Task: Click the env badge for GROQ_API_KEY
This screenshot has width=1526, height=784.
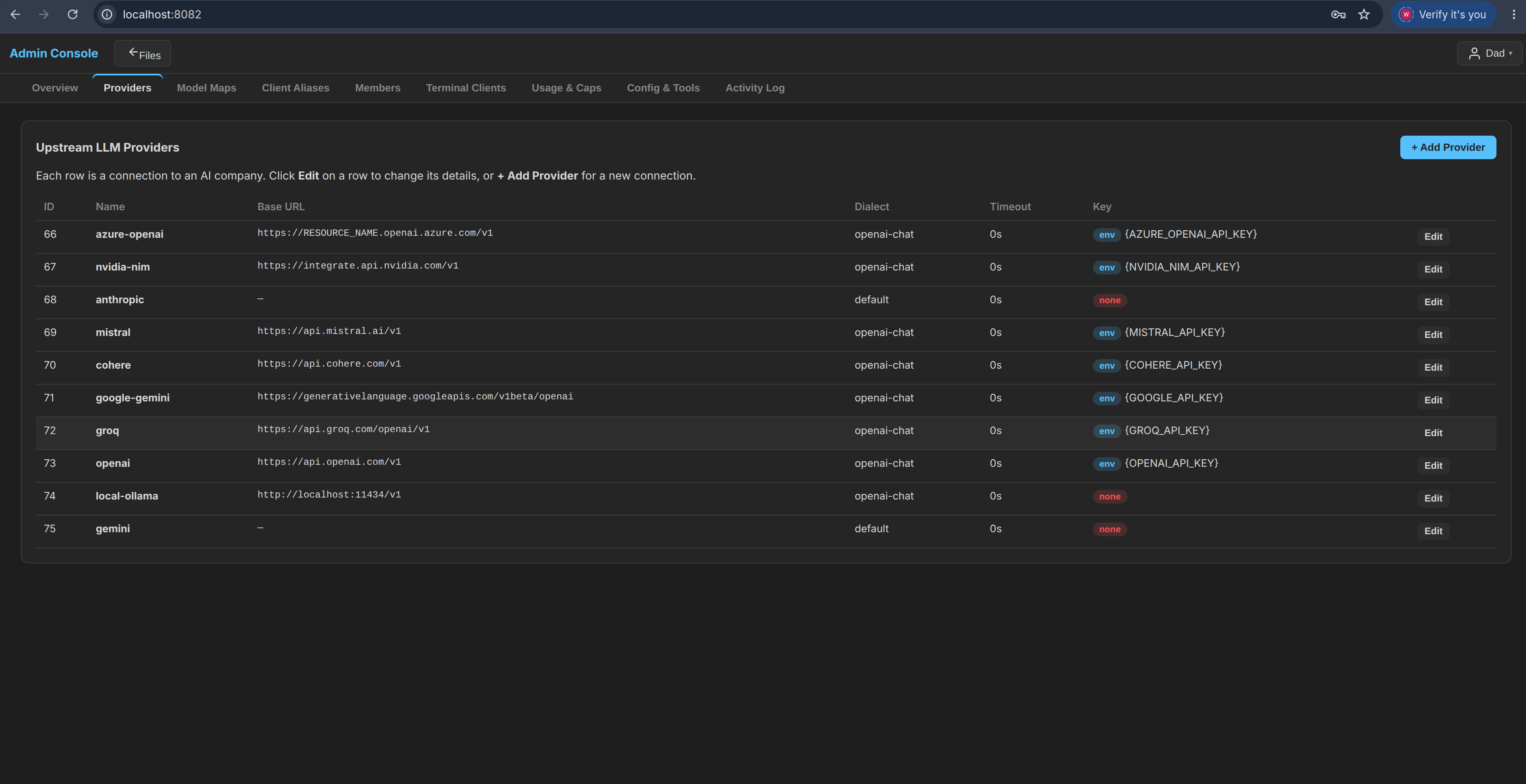Action: click(1107, 431)
